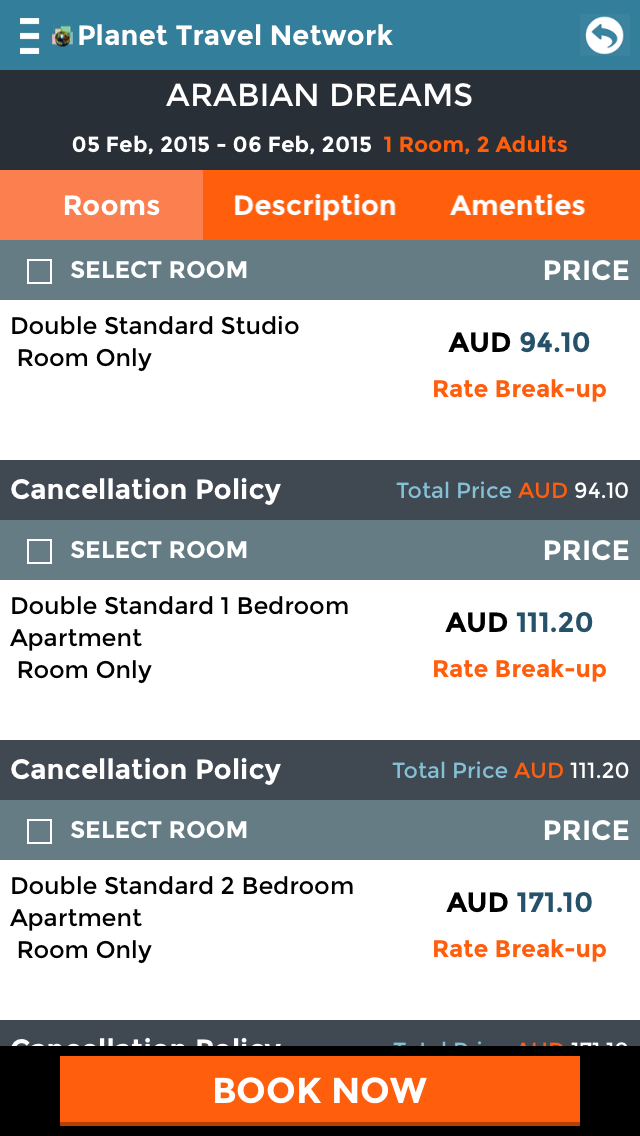This screenshot has height=1136, width=640.
Task: Expand Rate Break-up for 2 Bedroom Apartment
Action: 519,949
